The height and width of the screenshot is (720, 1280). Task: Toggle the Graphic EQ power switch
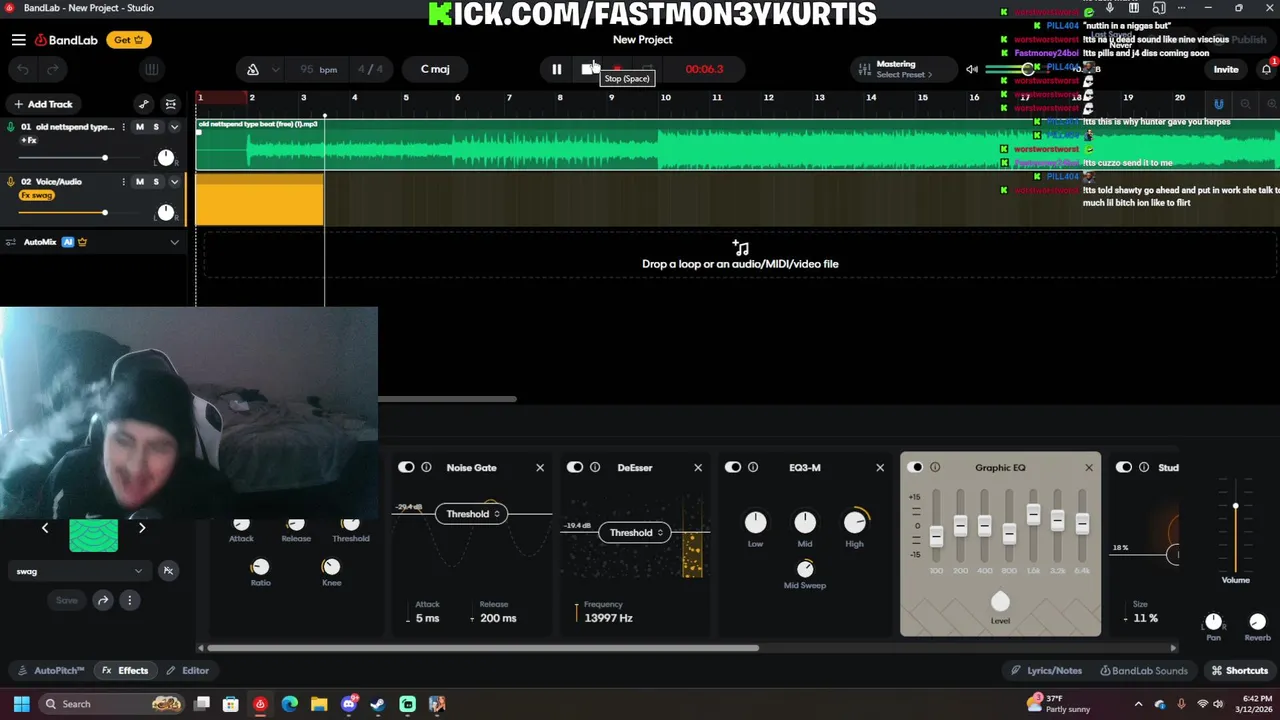915,467
